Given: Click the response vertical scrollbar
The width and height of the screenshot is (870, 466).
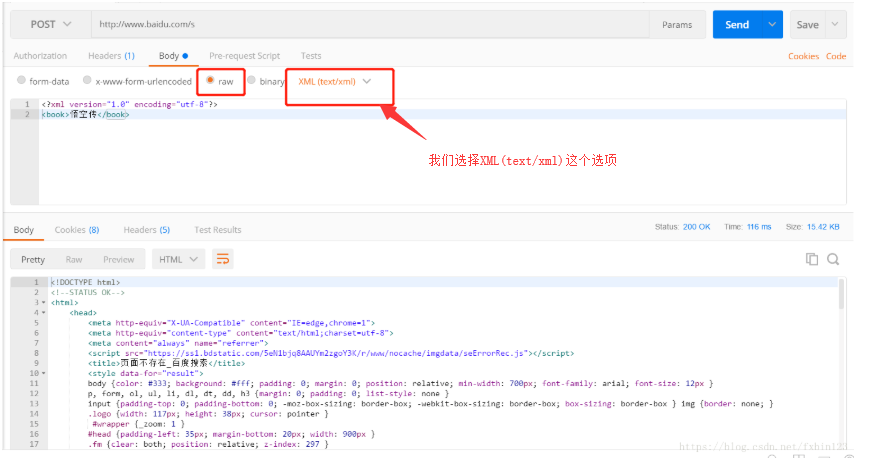Looking at the screenshot, I should coord(842,293).
